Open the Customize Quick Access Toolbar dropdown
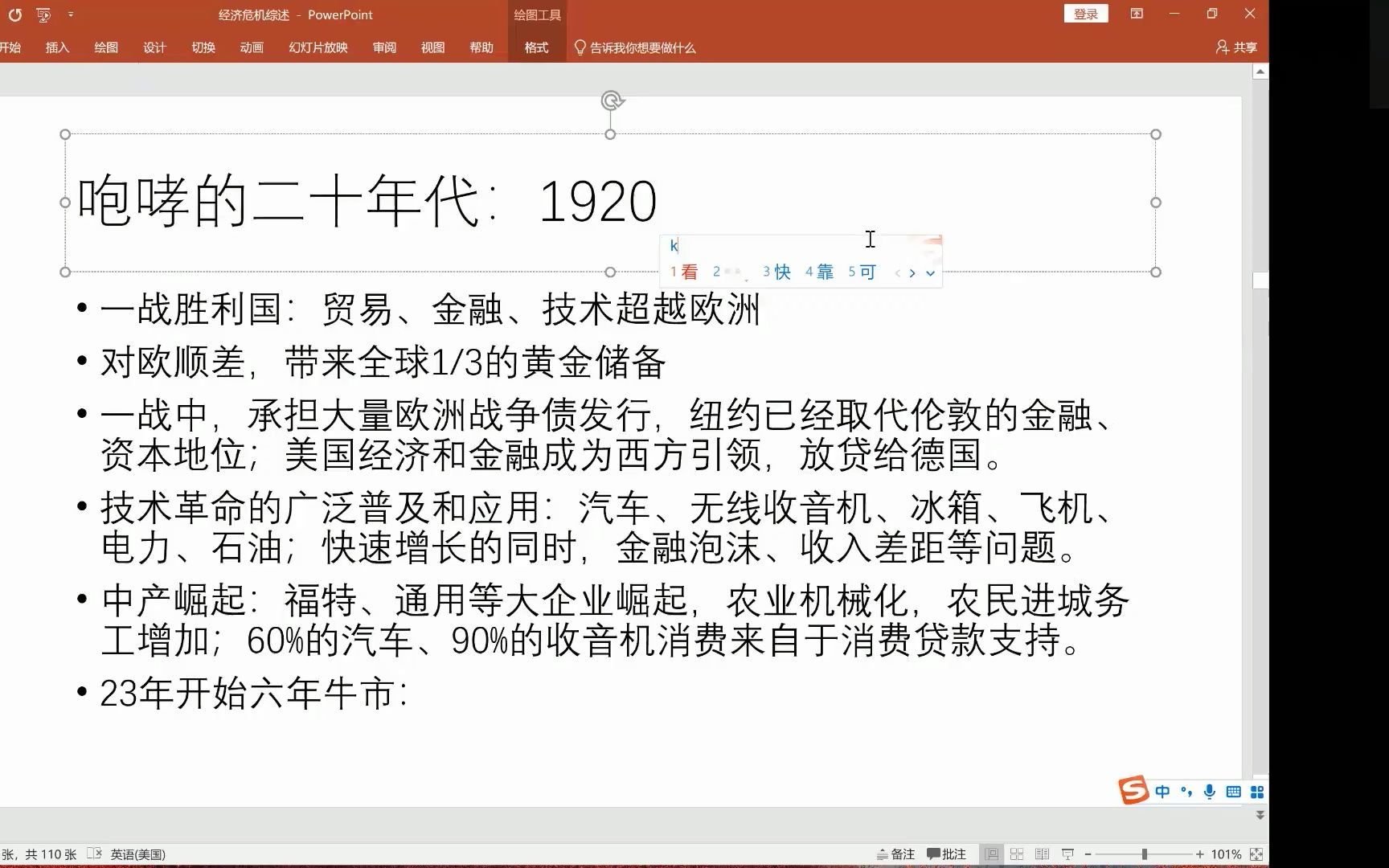Viewport: 1389px width, 868px height. (x=71, y=14)
